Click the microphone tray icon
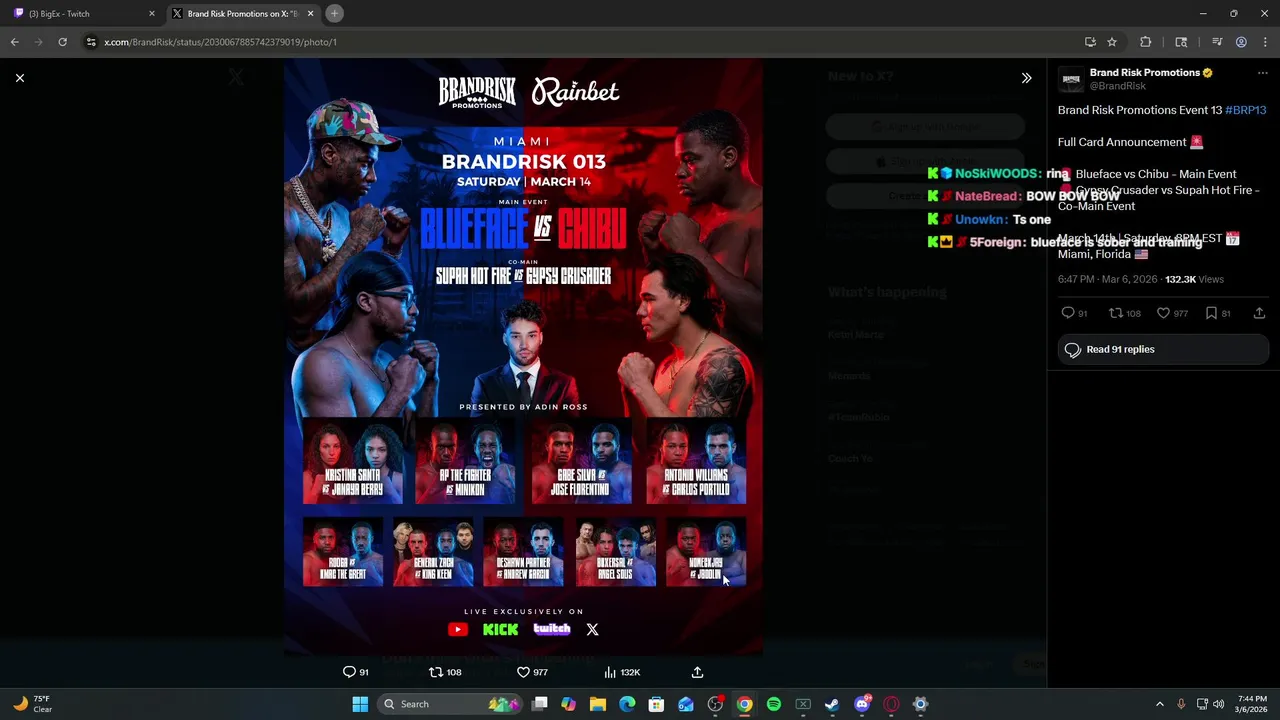 coord(1181,704)
